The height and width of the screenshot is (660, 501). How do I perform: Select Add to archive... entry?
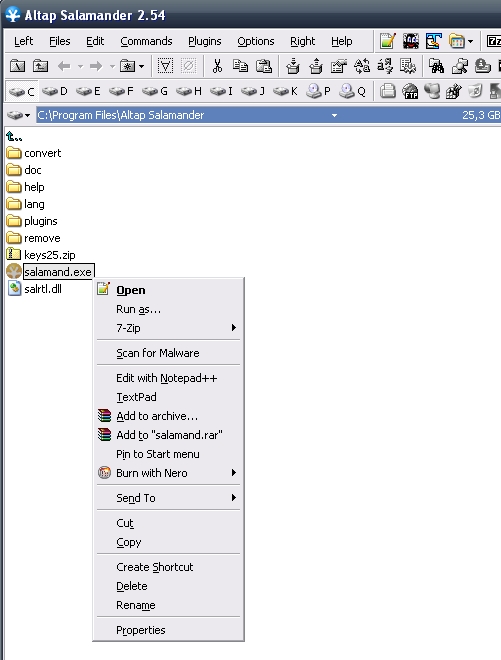(168, 416)
